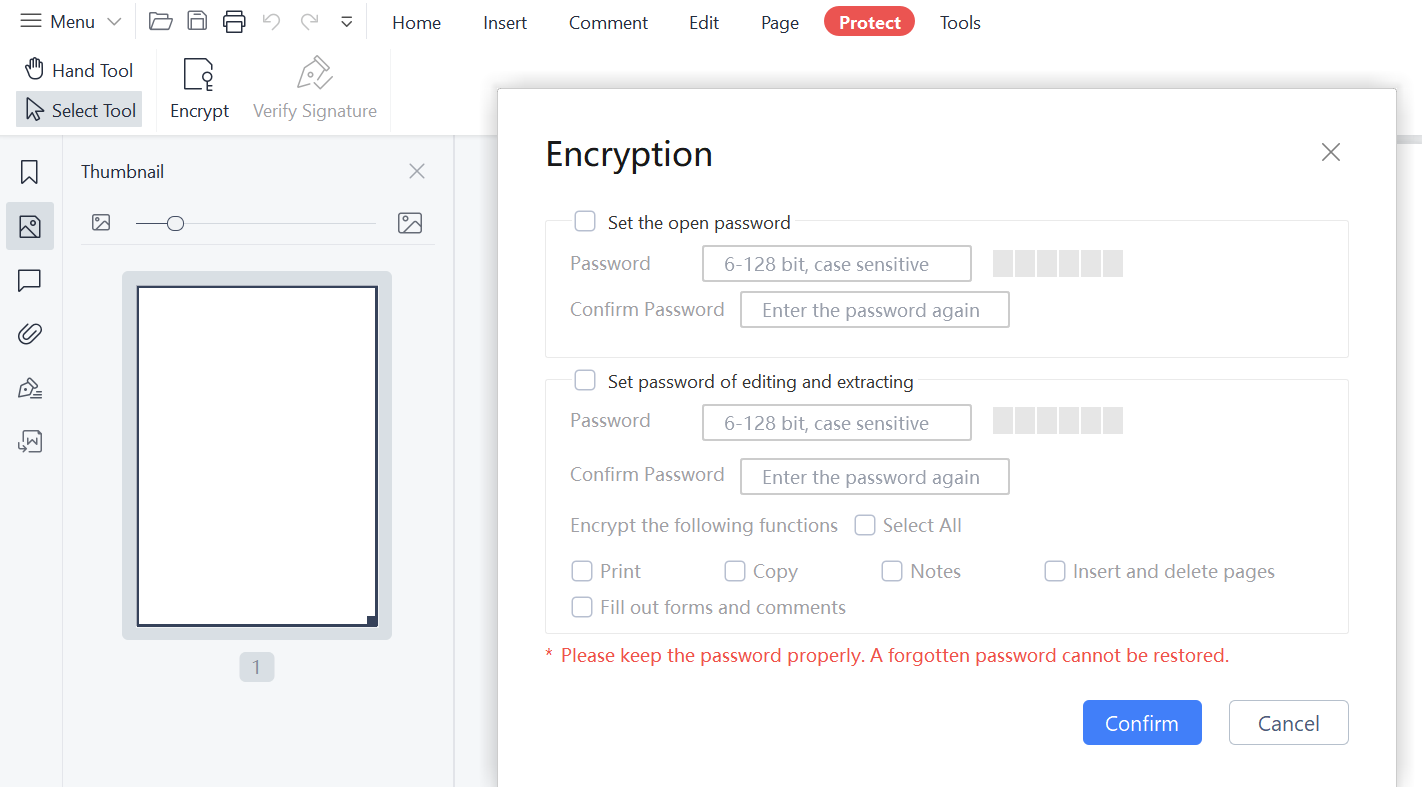Image resolution: width=1422 pixels, height=787 pixels.
Task: Switch to the Insert tab
Action: (505, 22)
